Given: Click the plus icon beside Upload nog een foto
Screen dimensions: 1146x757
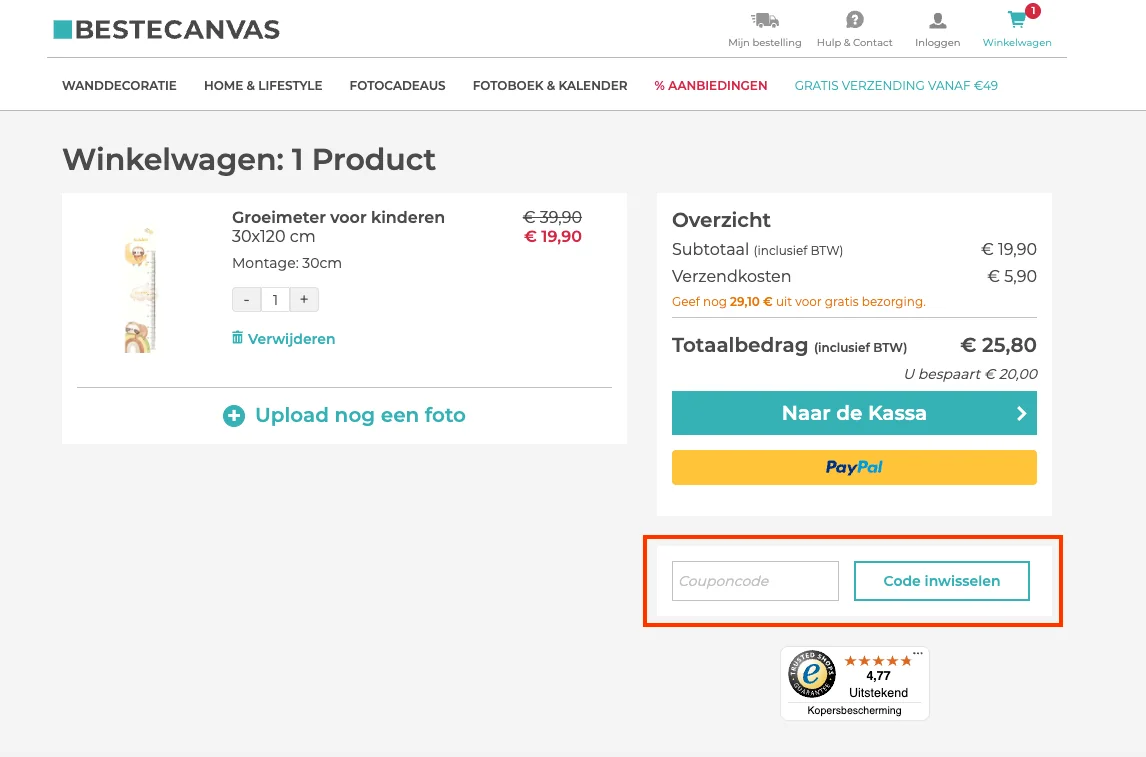Looking at the screenshot, I should [234, 415].
